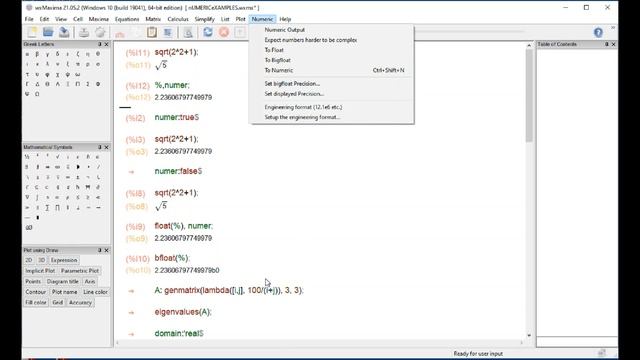Undock the Greek Letters panel
640x360 pixels.
[x=100, y=44]
